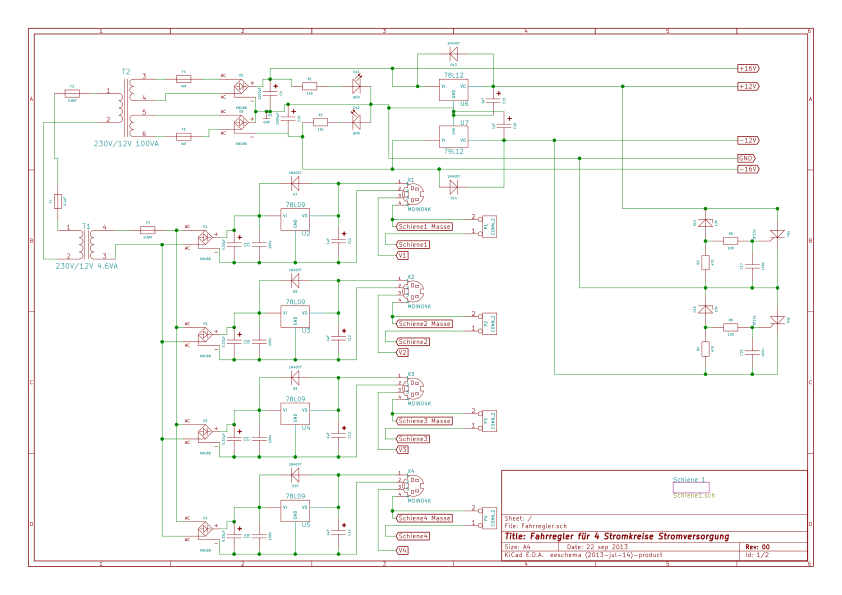Click the 79L12 voltage regulator U7
Screen dimensions: 842x595
[x=453, y=137]
